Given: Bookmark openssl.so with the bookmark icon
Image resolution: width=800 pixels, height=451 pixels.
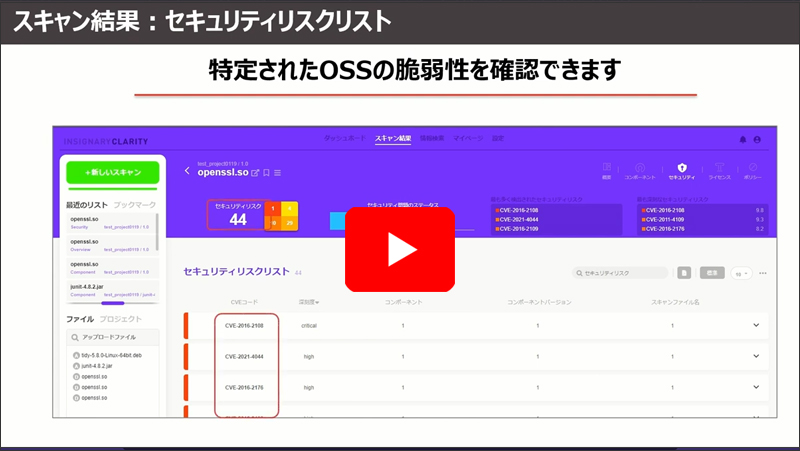Looking at the screenshot, I should coord(266,173).
